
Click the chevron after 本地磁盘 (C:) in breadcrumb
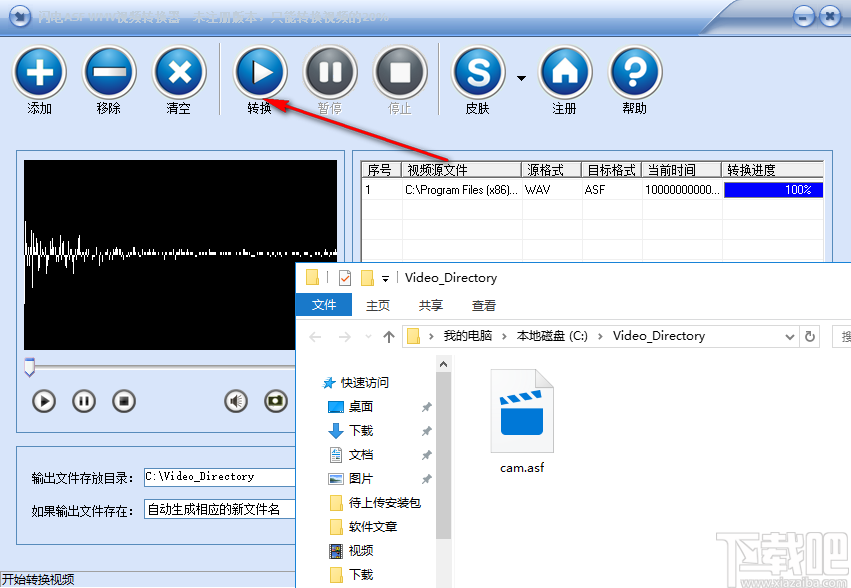pyautogui.click(x=600, y=337)
